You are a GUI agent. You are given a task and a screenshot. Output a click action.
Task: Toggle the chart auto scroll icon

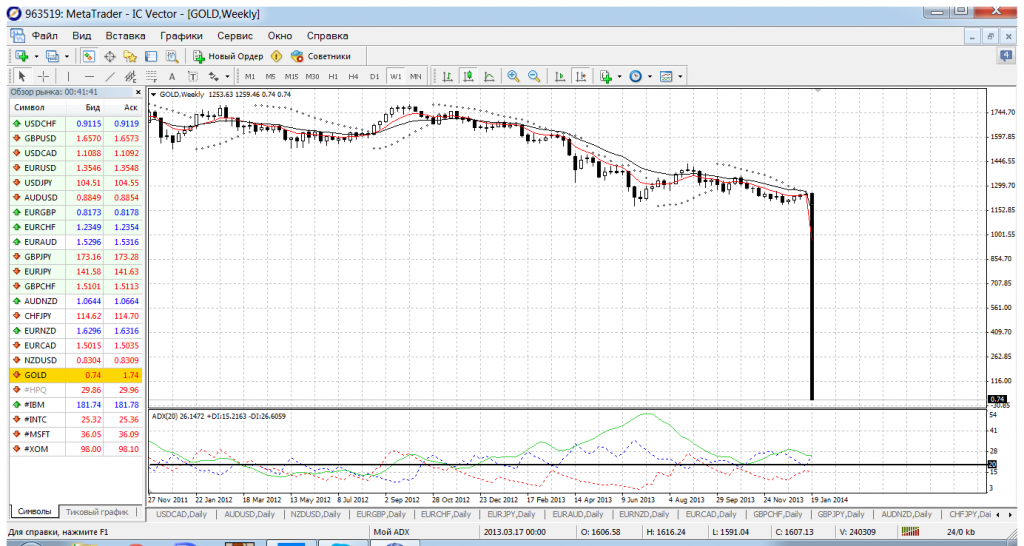[560, 76]
